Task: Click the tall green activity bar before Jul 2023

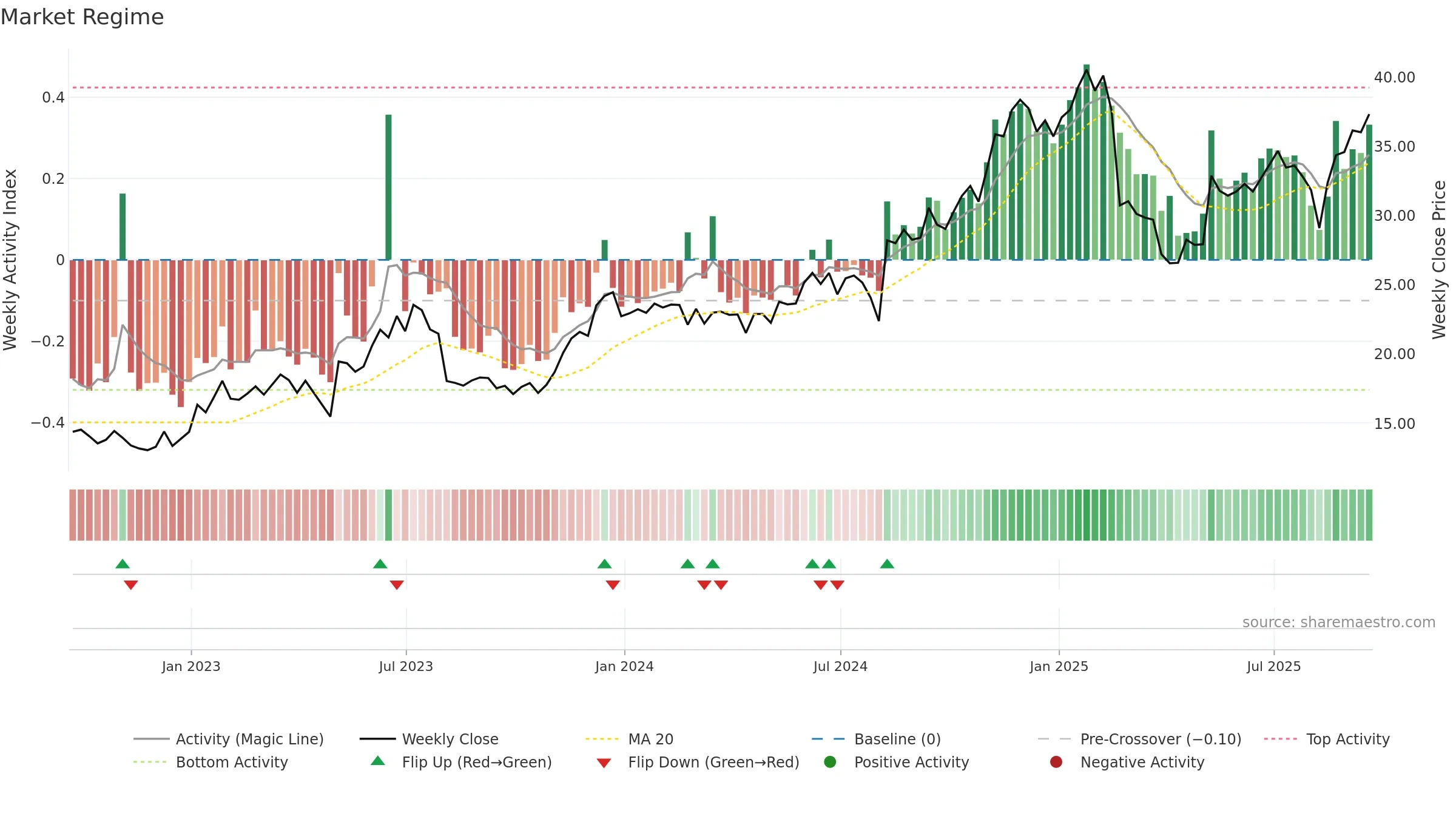Action: click(x=388, y=187)
